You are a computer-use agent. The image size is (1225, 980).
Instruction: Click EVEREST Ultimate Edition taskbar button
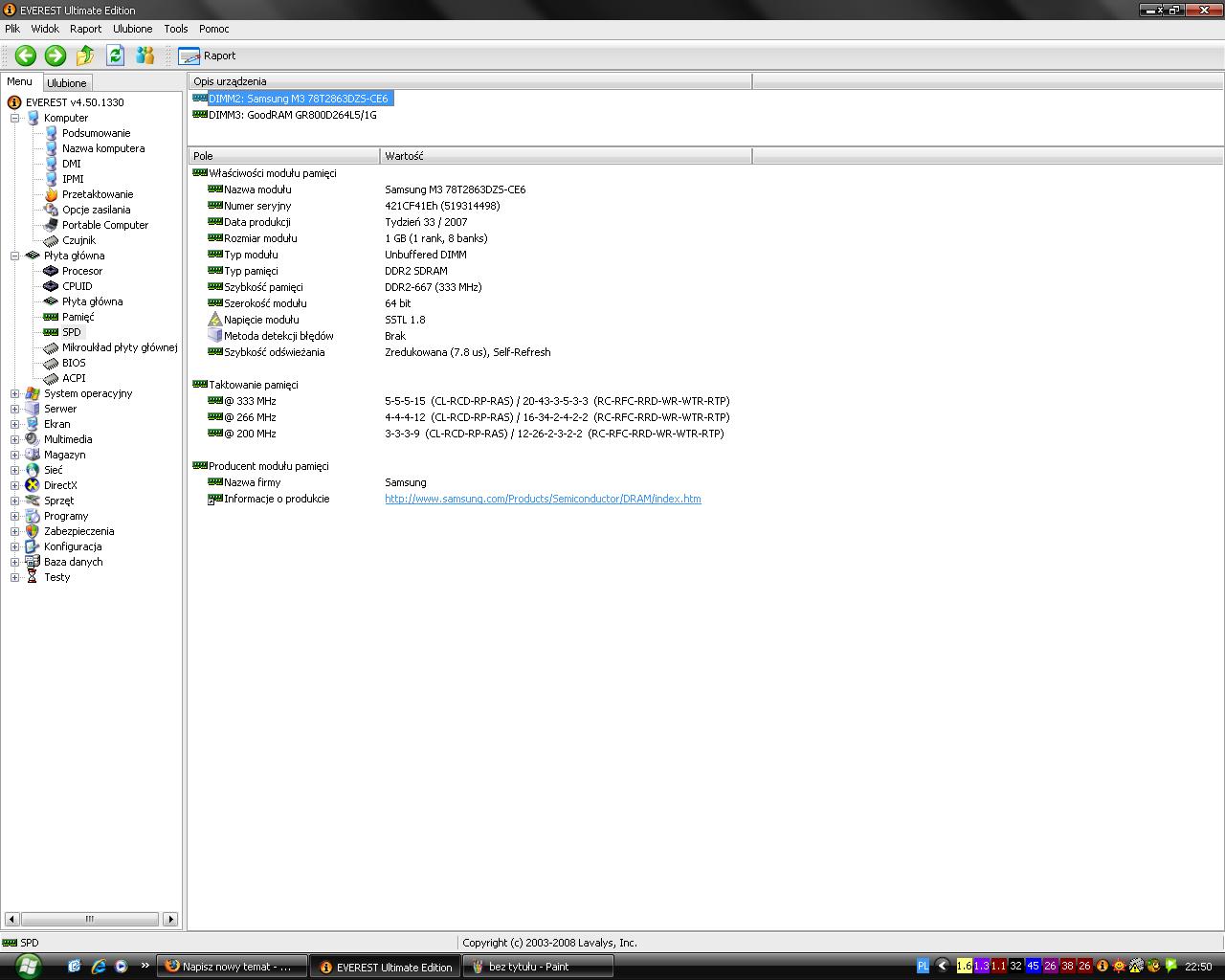pos(386,967)
